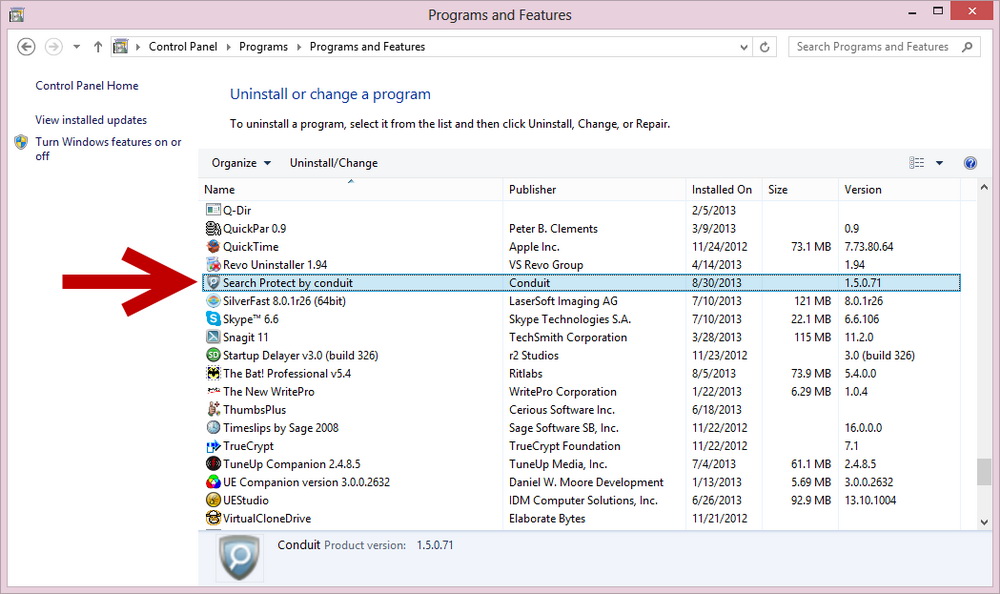Screen dimensions: 1000x594
Task: Click the IDM Computer Solutions, Inc. cell
Action: coord(583,500)
